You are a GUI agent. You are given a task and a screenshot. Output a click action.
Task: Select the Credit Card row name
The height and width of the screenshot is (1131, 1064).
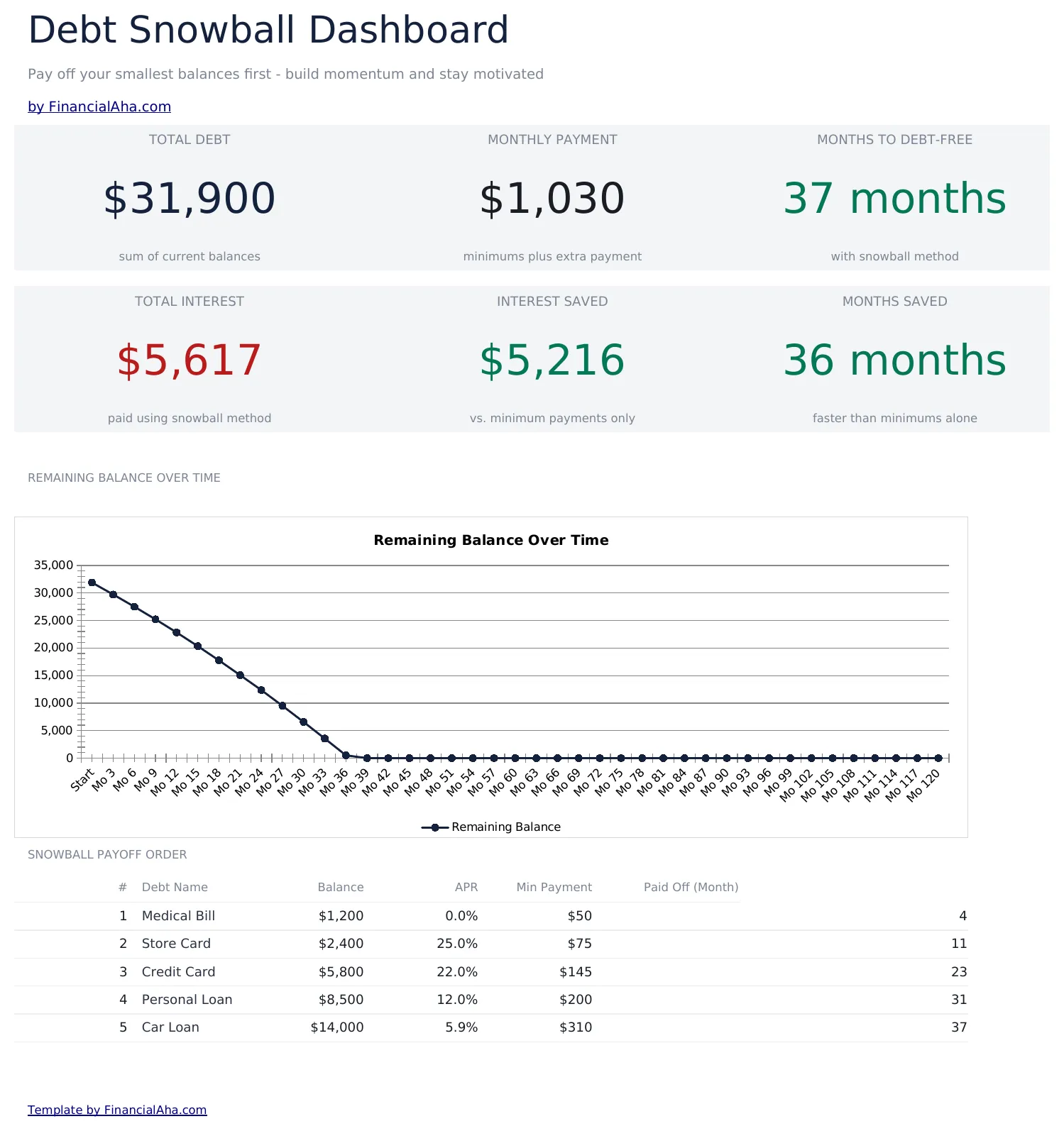[x=178, y=972]
